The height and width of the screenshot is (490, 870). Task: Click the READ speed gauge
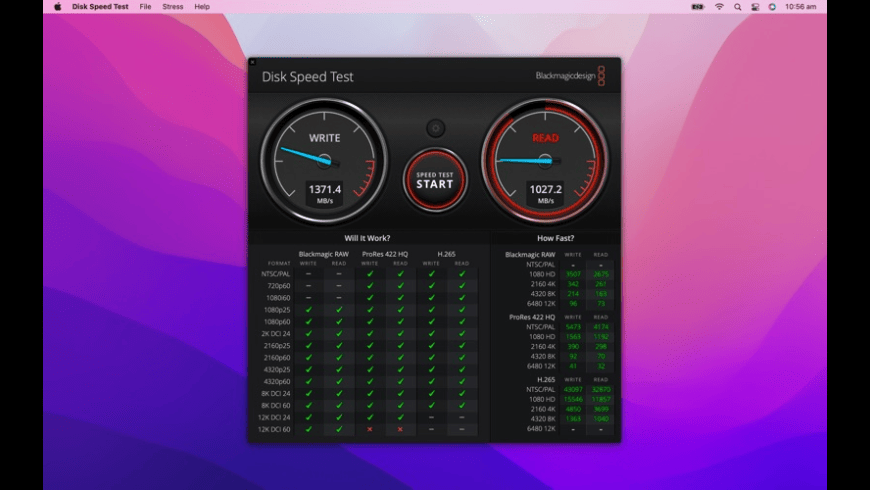tap(545, 161)
